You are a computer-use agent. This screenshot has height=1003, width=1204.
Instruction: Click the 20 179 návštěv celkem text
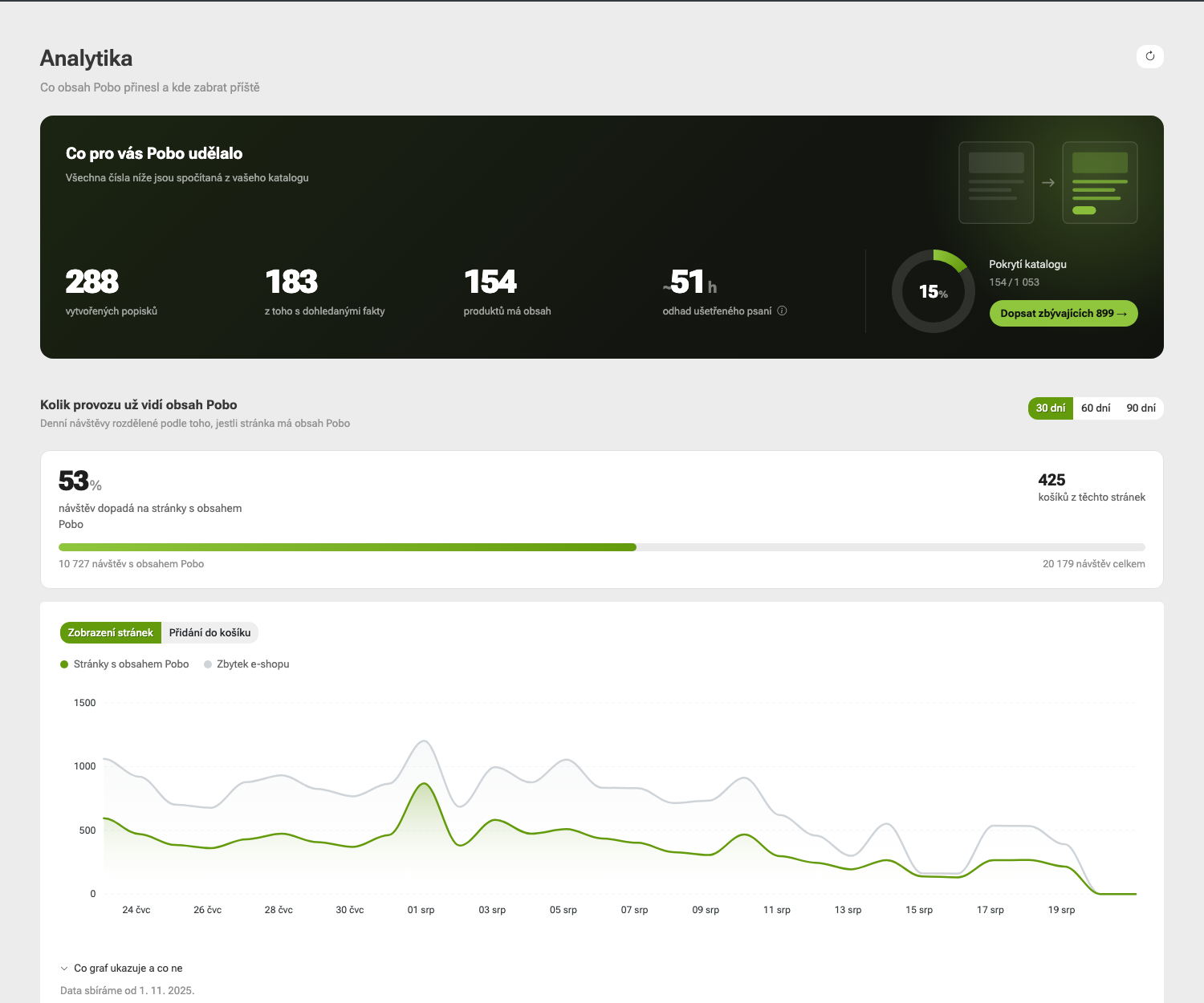(x=1094, y=564)
